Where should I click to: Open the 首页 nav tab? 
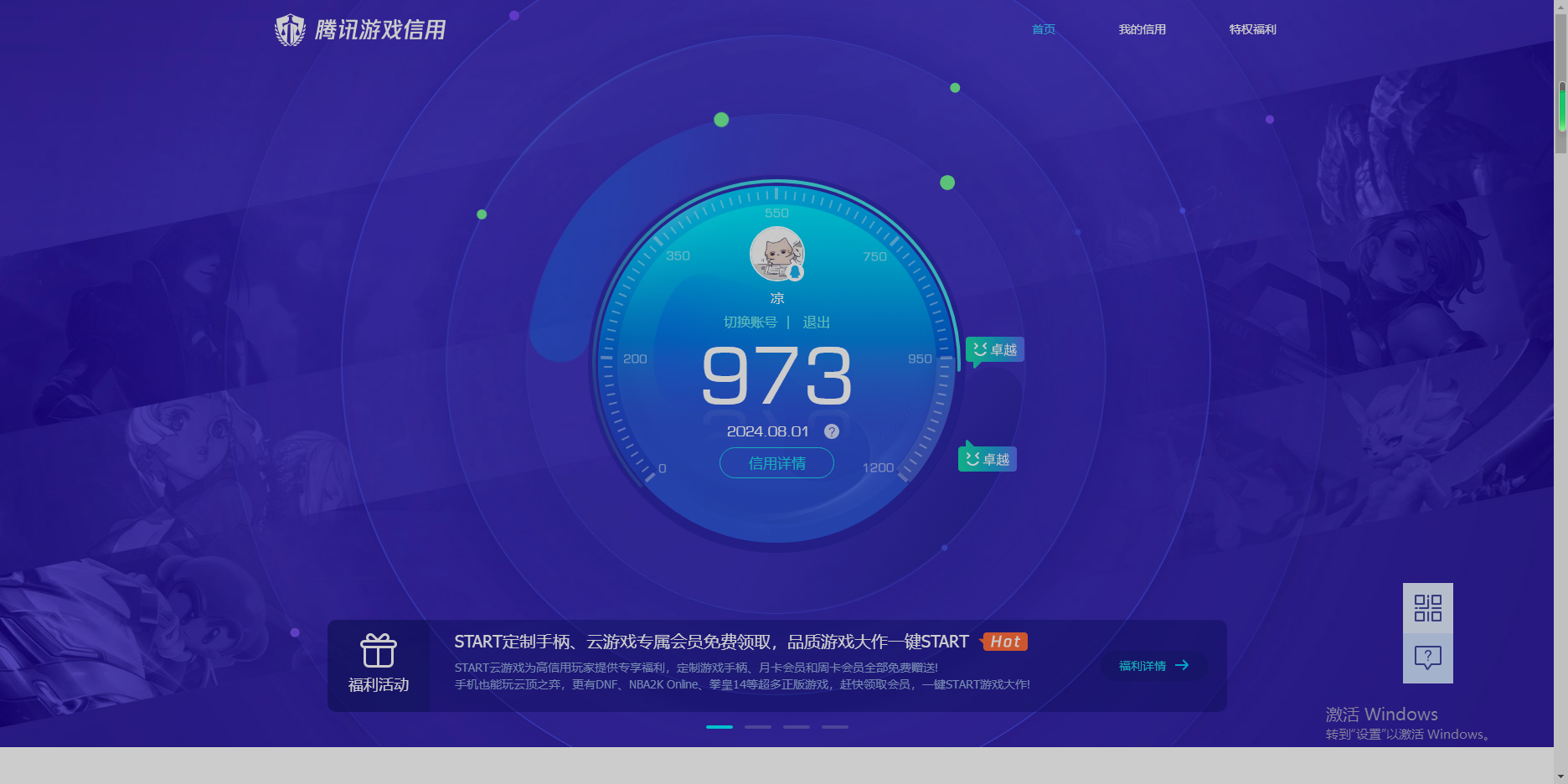click(1044, 29)
